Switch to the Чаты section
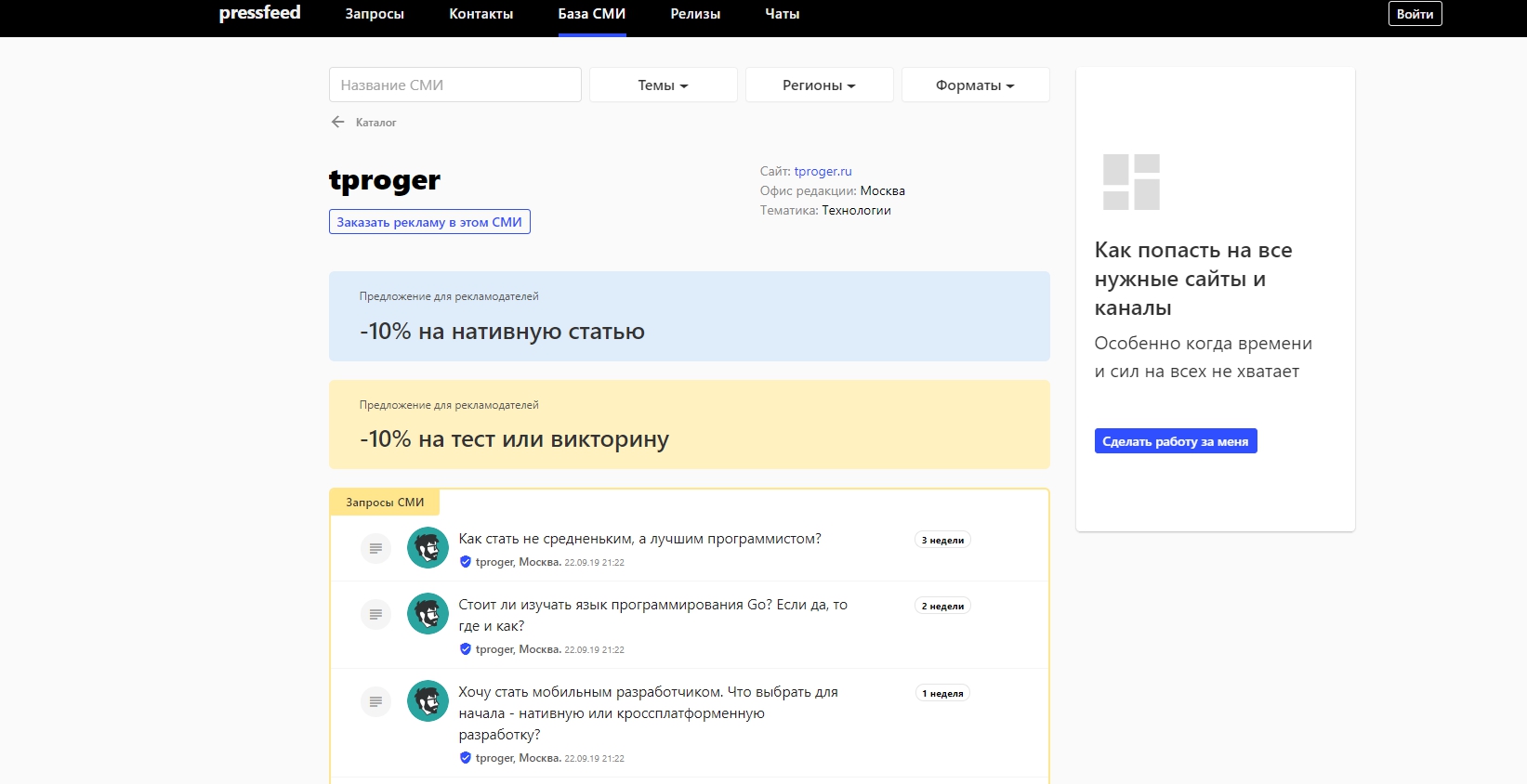 coord(782,14)
